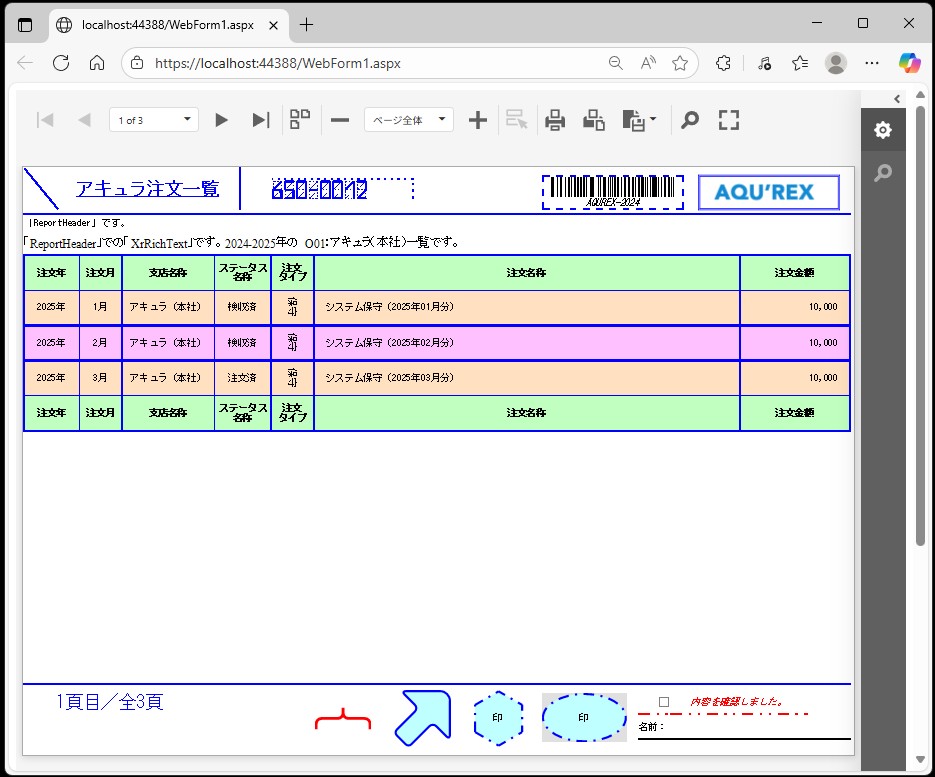Click the browser address bar URL
This screenshot has height=777, width=935.
point(278,63)
